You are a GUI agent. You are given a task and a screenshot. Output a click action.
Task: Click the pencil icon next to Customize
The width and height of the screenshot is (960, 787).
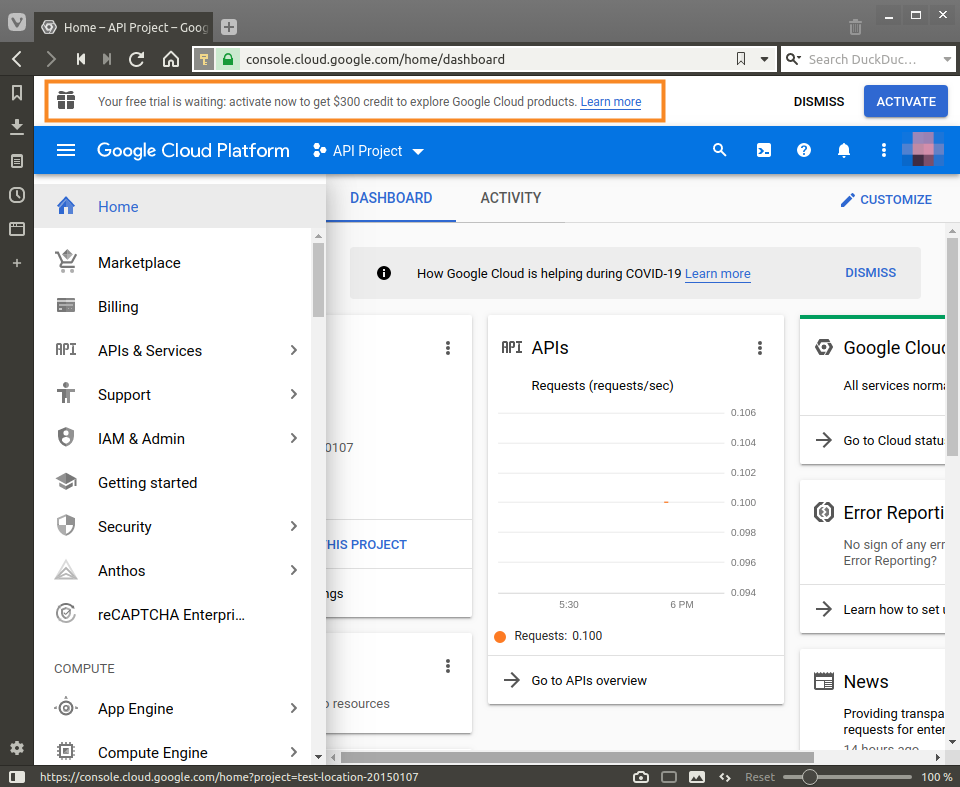tap(847, 200)
